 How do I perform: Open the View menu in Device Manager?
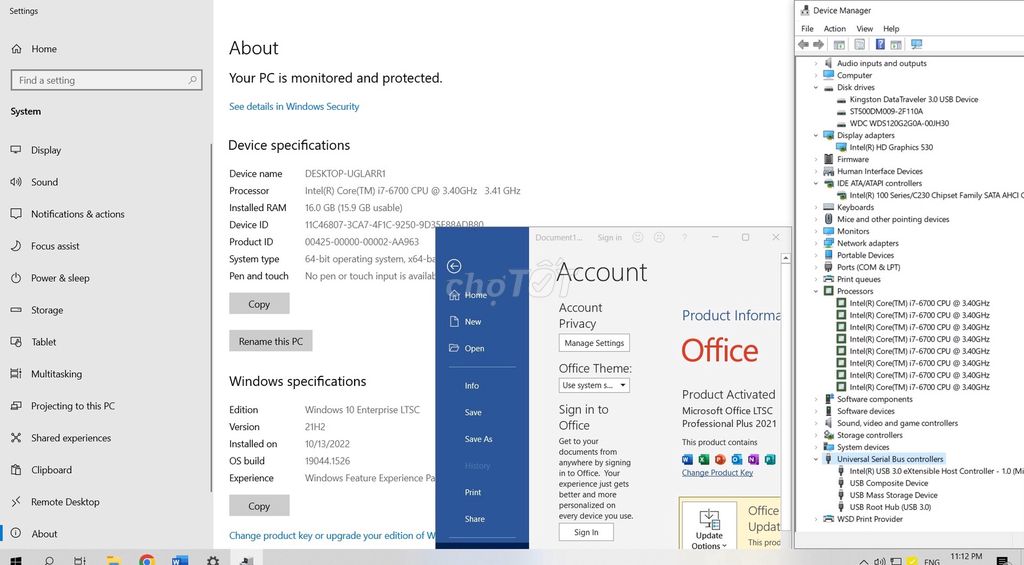tap(865, 29)
